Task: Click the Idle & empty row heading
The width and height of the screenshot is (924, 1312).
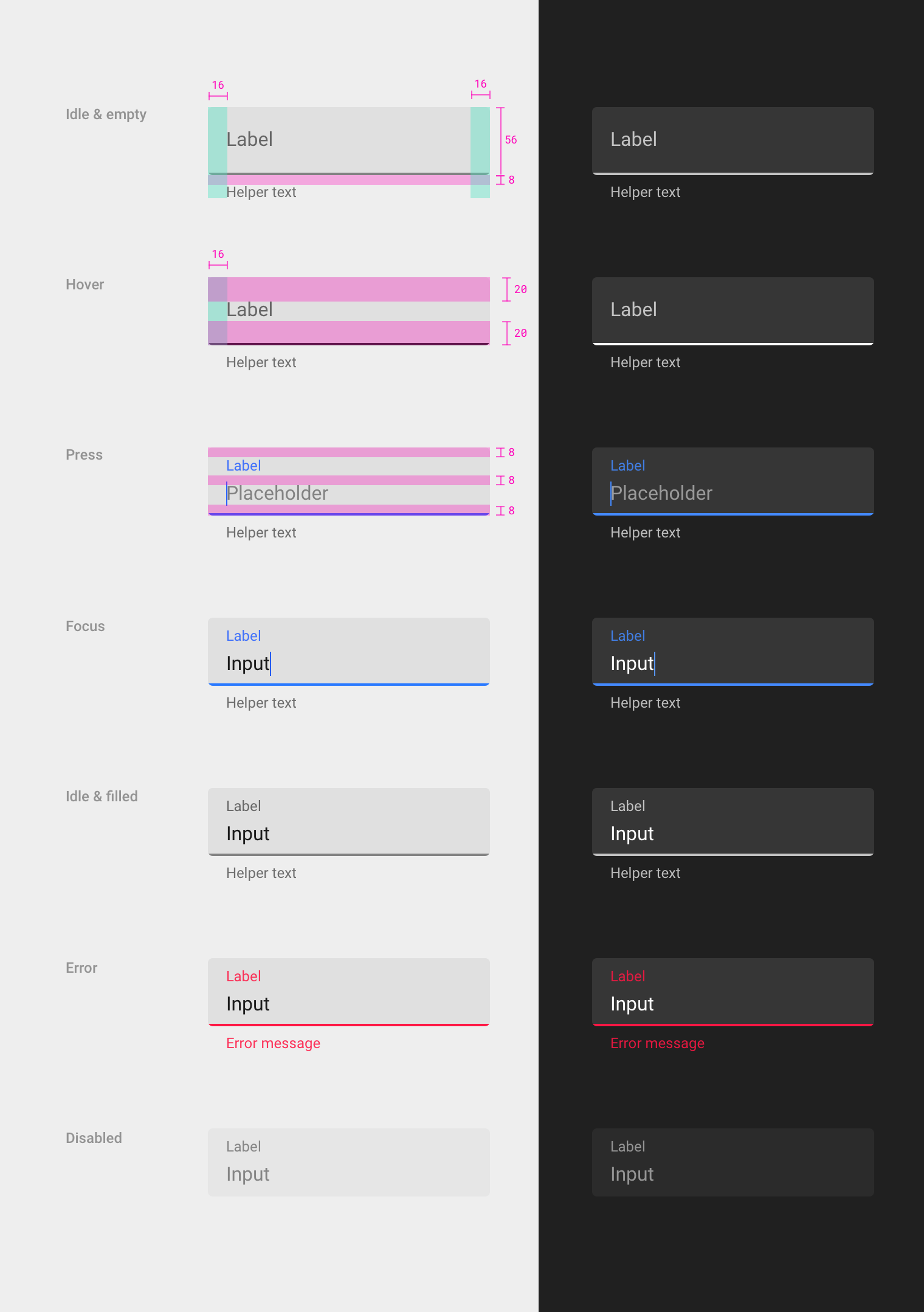Action: 106,114
